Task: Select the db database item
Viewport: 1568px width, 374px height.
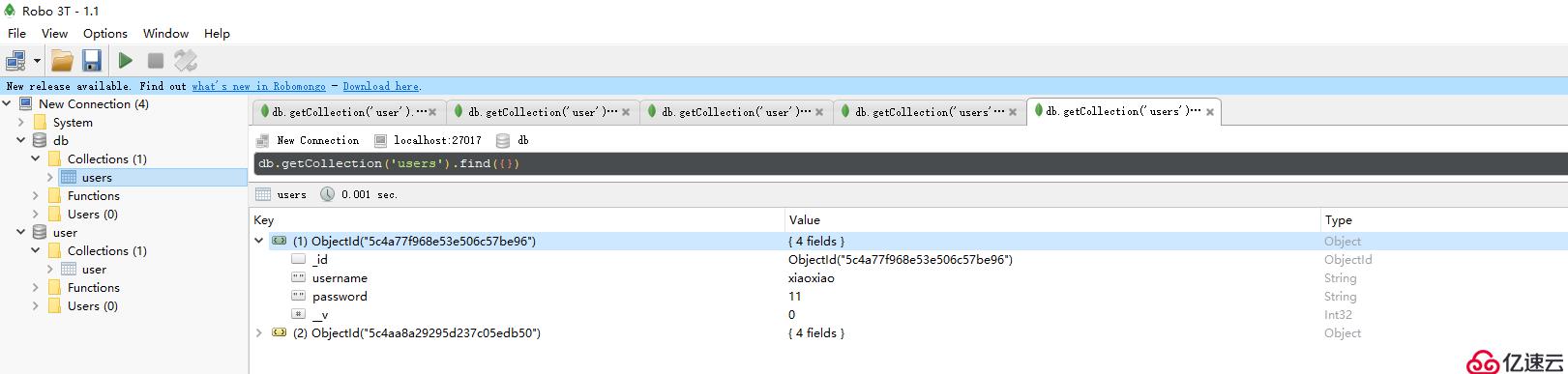Action: point(61,140)
